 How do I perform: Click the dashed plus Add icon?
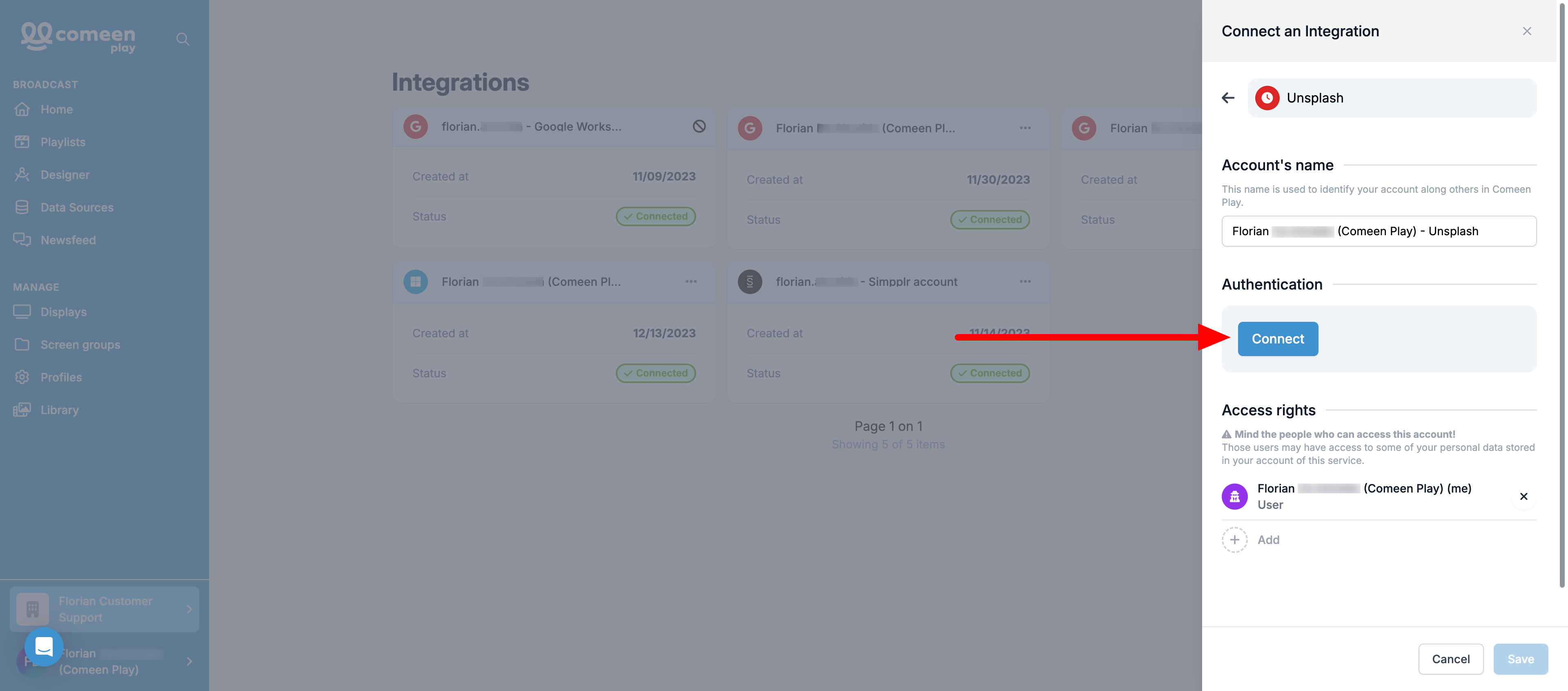[1235, 540]
